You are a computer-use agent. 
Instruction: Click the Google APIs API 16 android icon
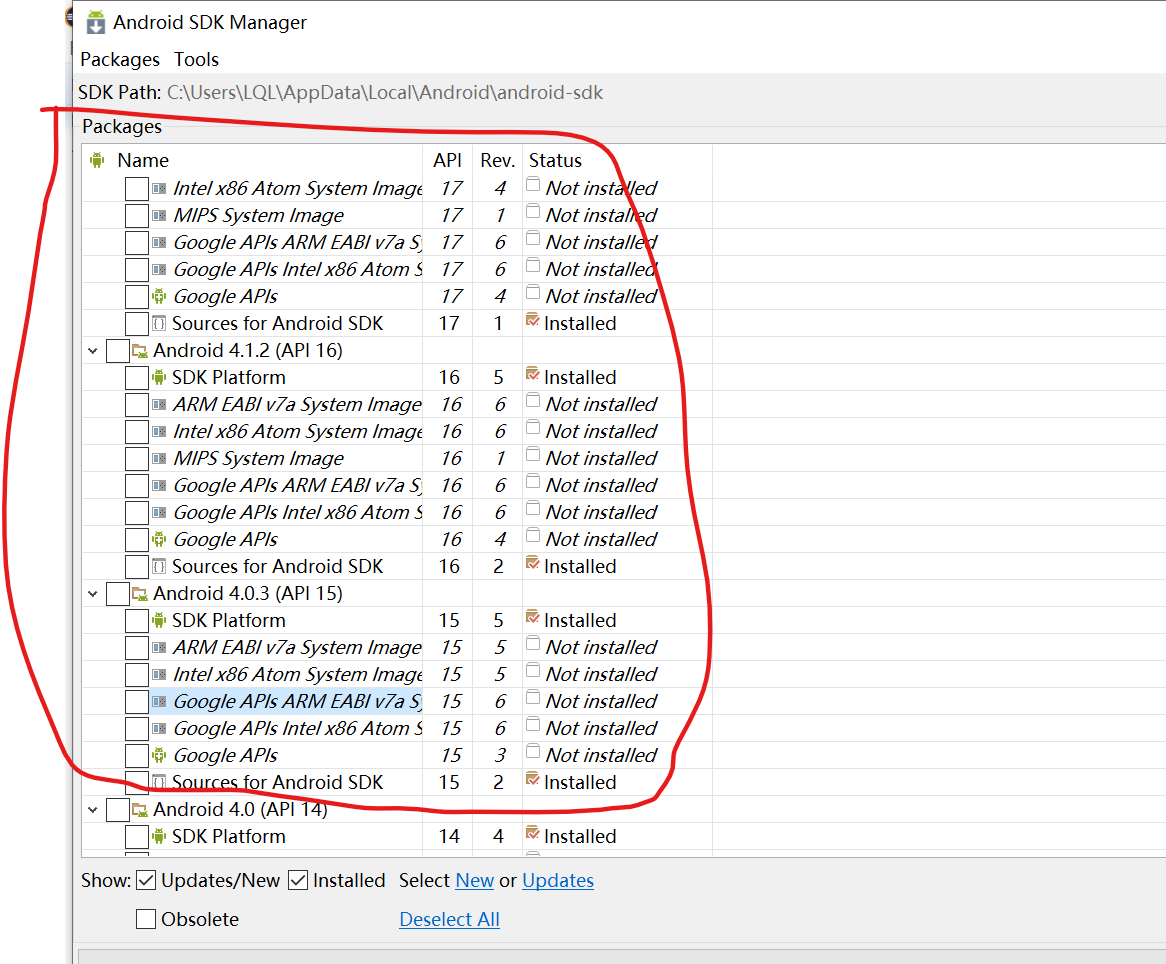coord(159,539)
